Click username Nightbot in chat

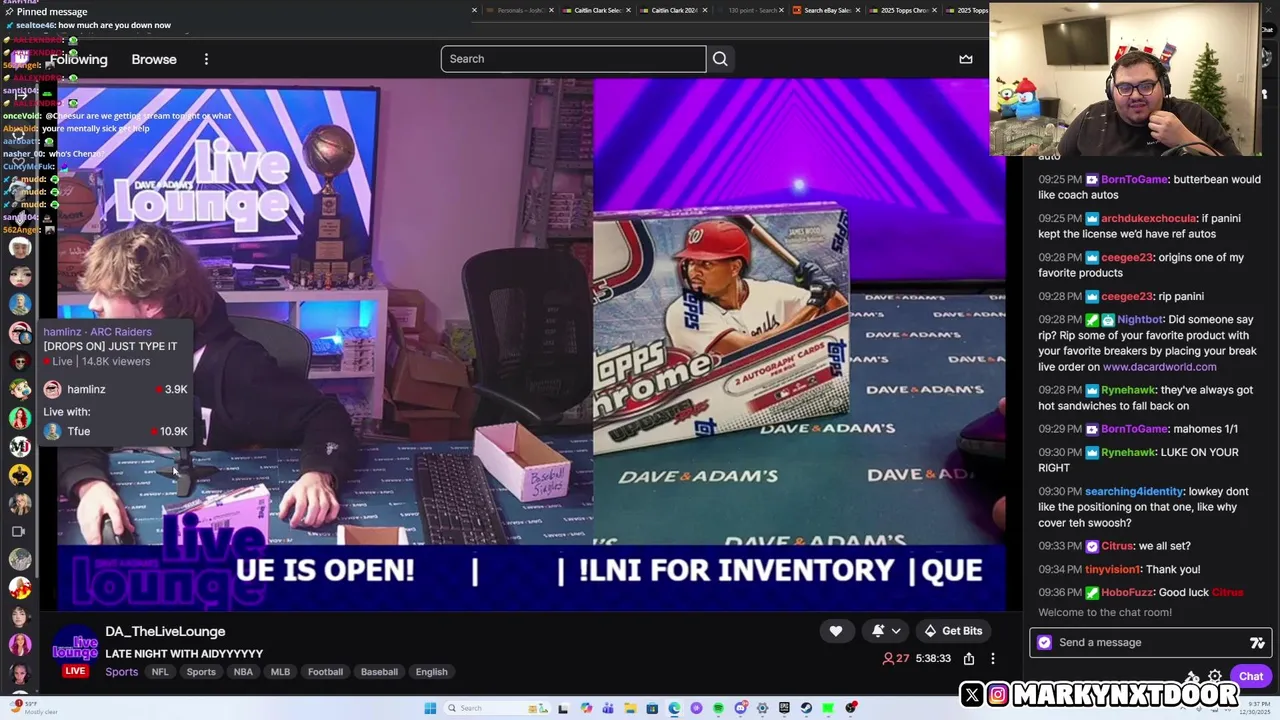click(x=1140, y=320)
